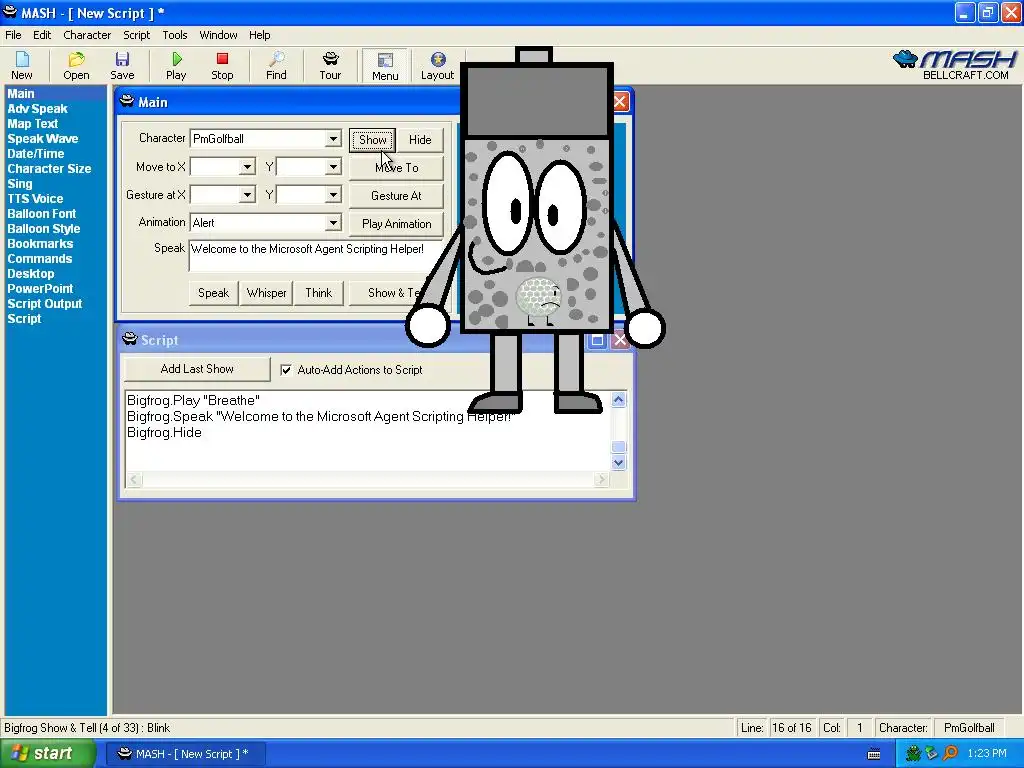Viewport: 1024px width, 768px height.
Task: Open a script with the Open icon
Action: pyautogui.click(x=76, y=66)
